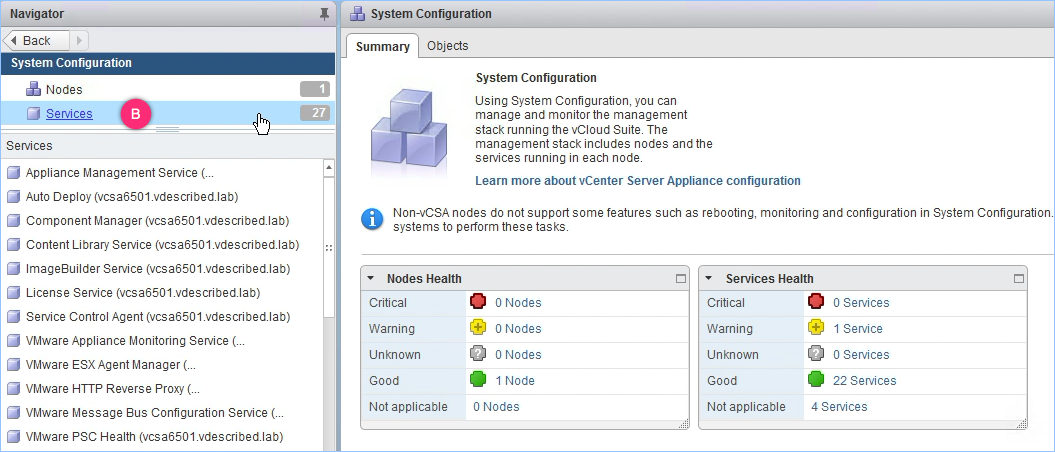The height and width of the screenshot is (452, 1055).
Task: Click the green good icon in Services Health
Action: pyautogui.click(x=816, y=379)
